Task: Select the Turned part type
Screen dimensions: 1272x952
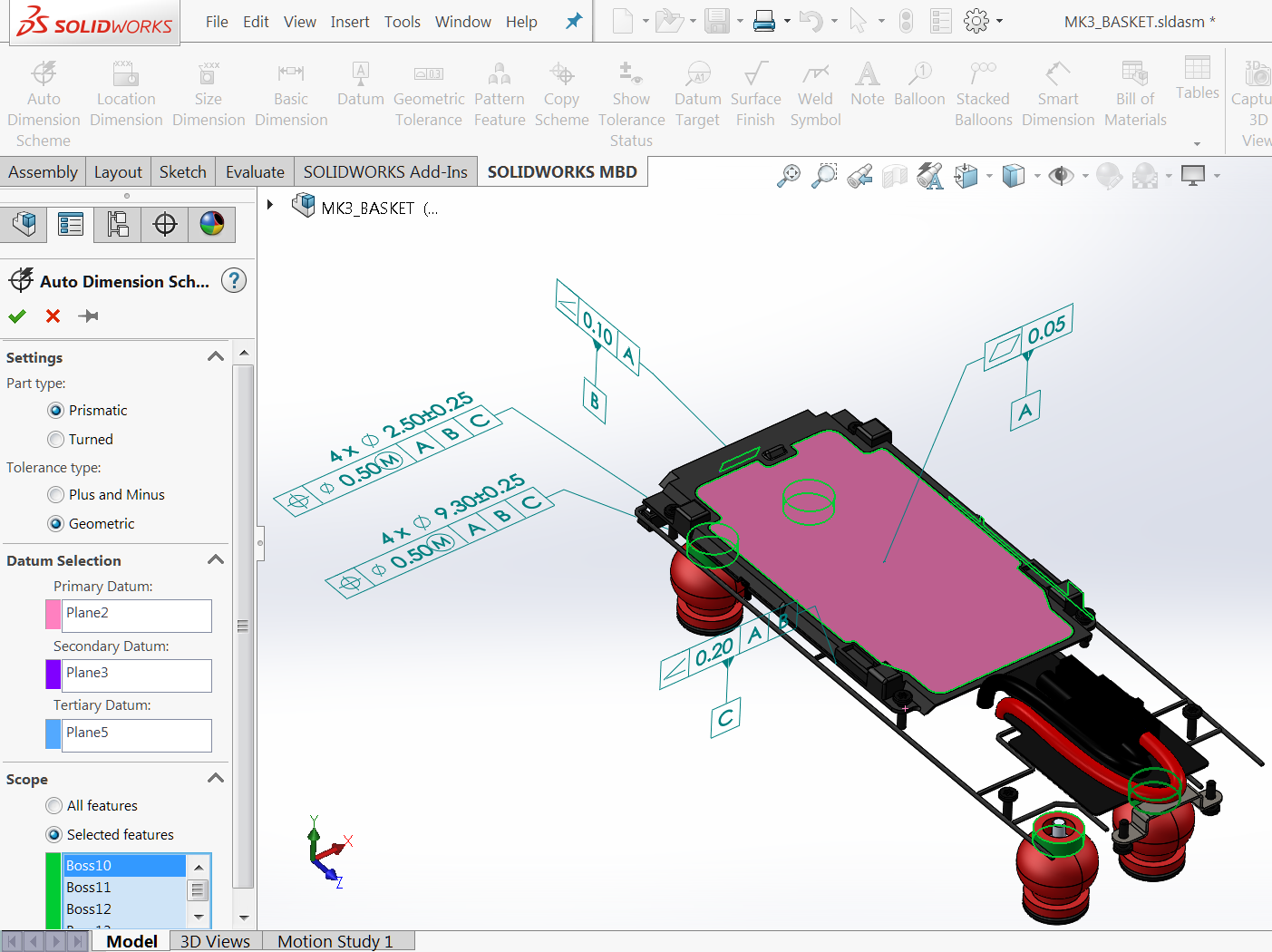Action: coord(56,439)
